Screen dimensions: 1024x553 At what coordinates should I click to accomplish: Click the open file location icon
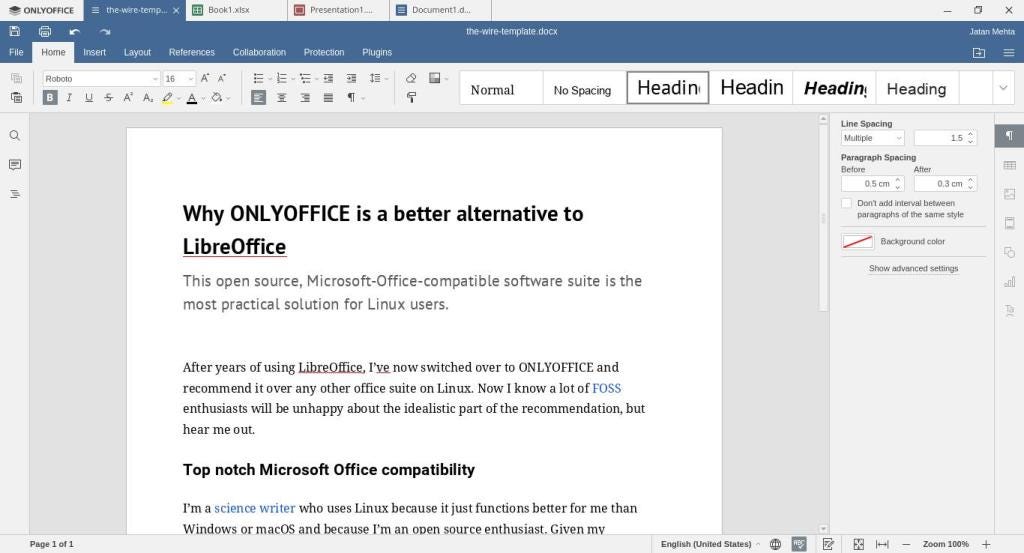[979, 53]
